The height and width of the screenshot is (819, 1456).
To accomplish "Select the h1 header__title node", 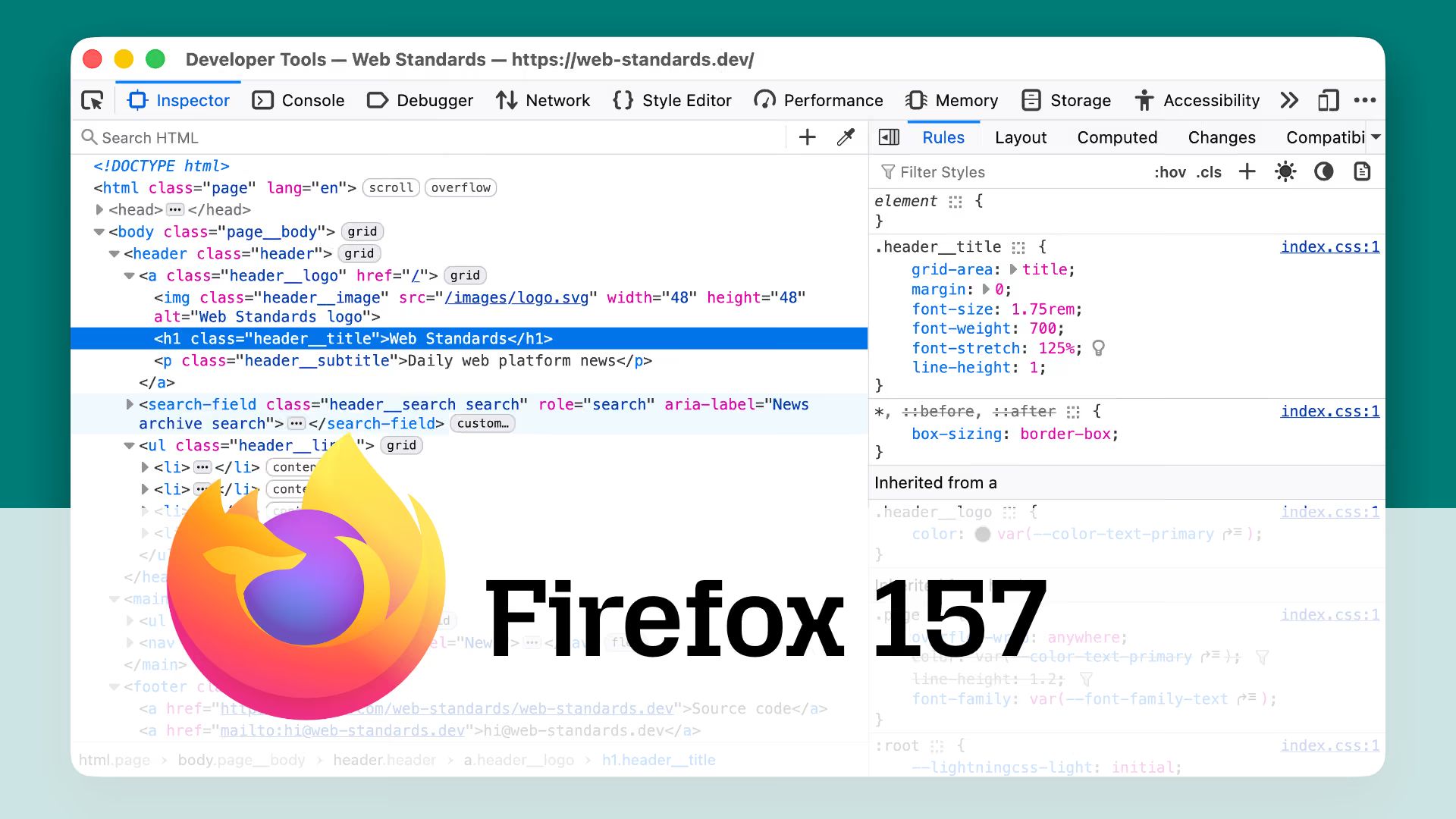I will tap(469, 338).
